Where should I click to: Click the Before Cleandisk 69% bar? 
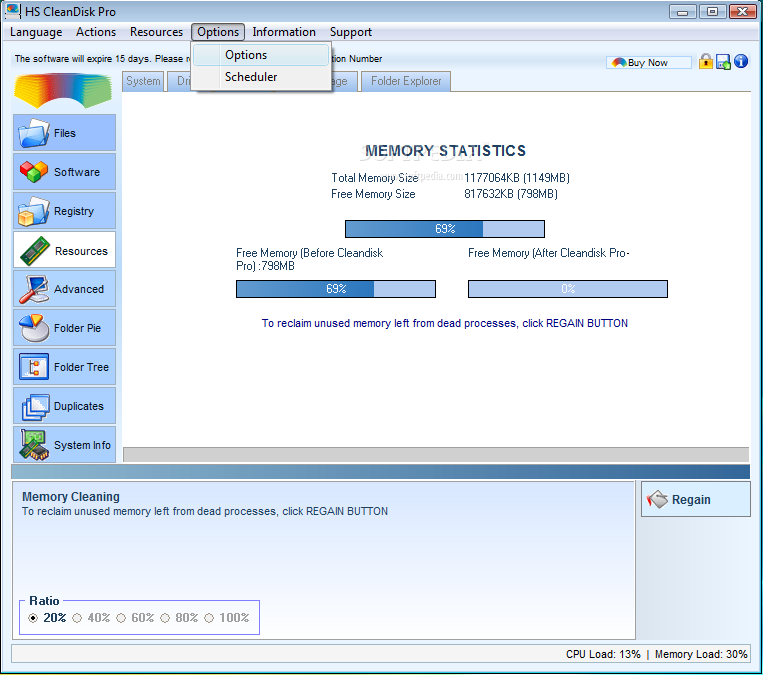pos(336,289)
